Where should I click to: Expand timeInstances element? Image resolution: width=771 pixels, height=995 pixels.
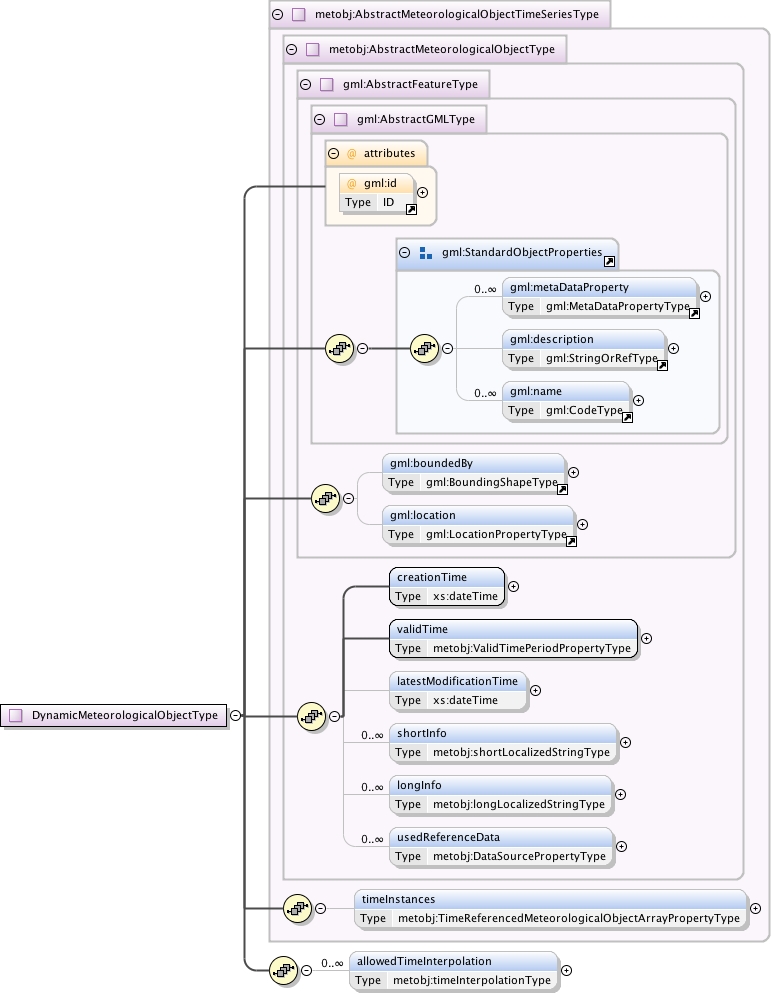pyautogui.click(x=755, y=909)
